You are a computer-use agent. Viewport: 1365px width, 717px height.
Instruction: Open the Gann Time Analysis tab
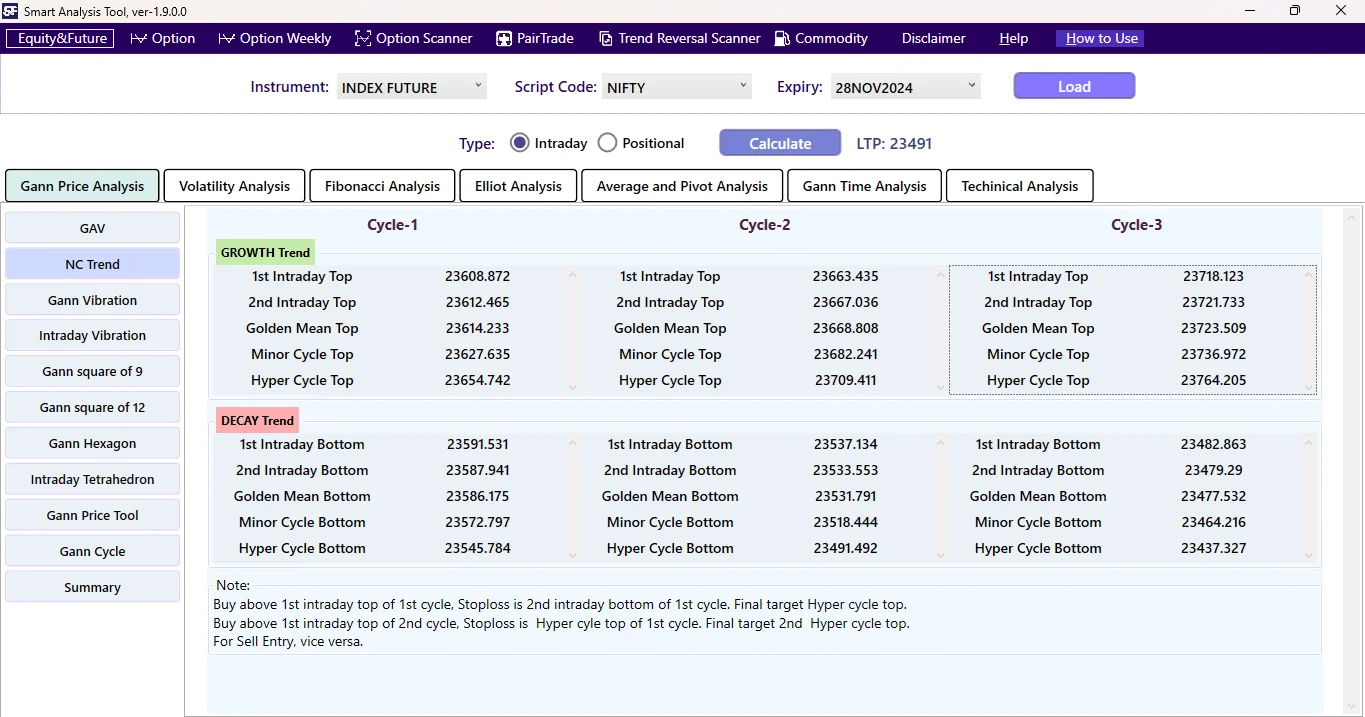point(863,185)
